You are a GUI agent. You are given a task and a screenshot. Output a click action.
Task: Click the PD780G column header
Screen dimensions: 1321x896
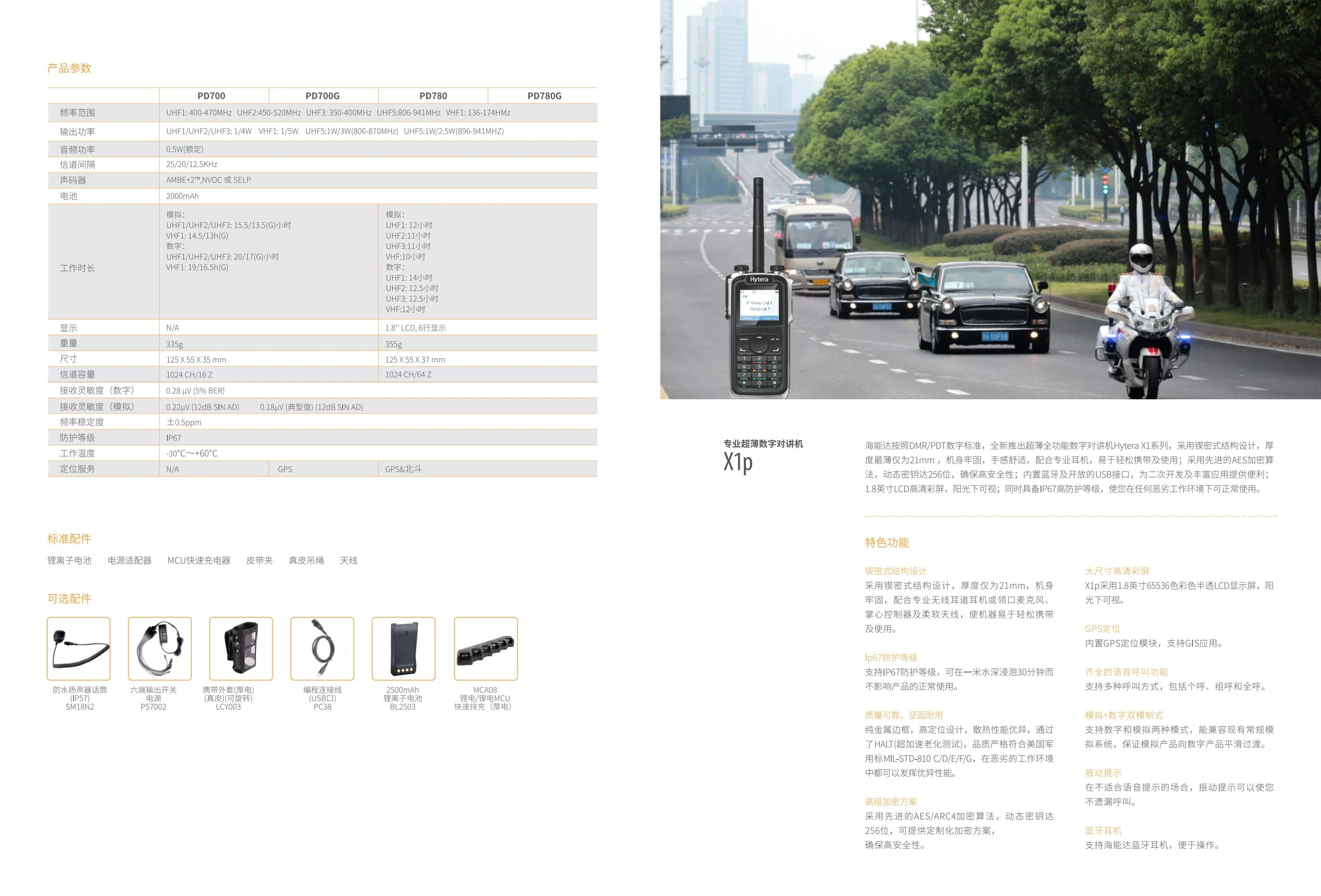[544, 96]
